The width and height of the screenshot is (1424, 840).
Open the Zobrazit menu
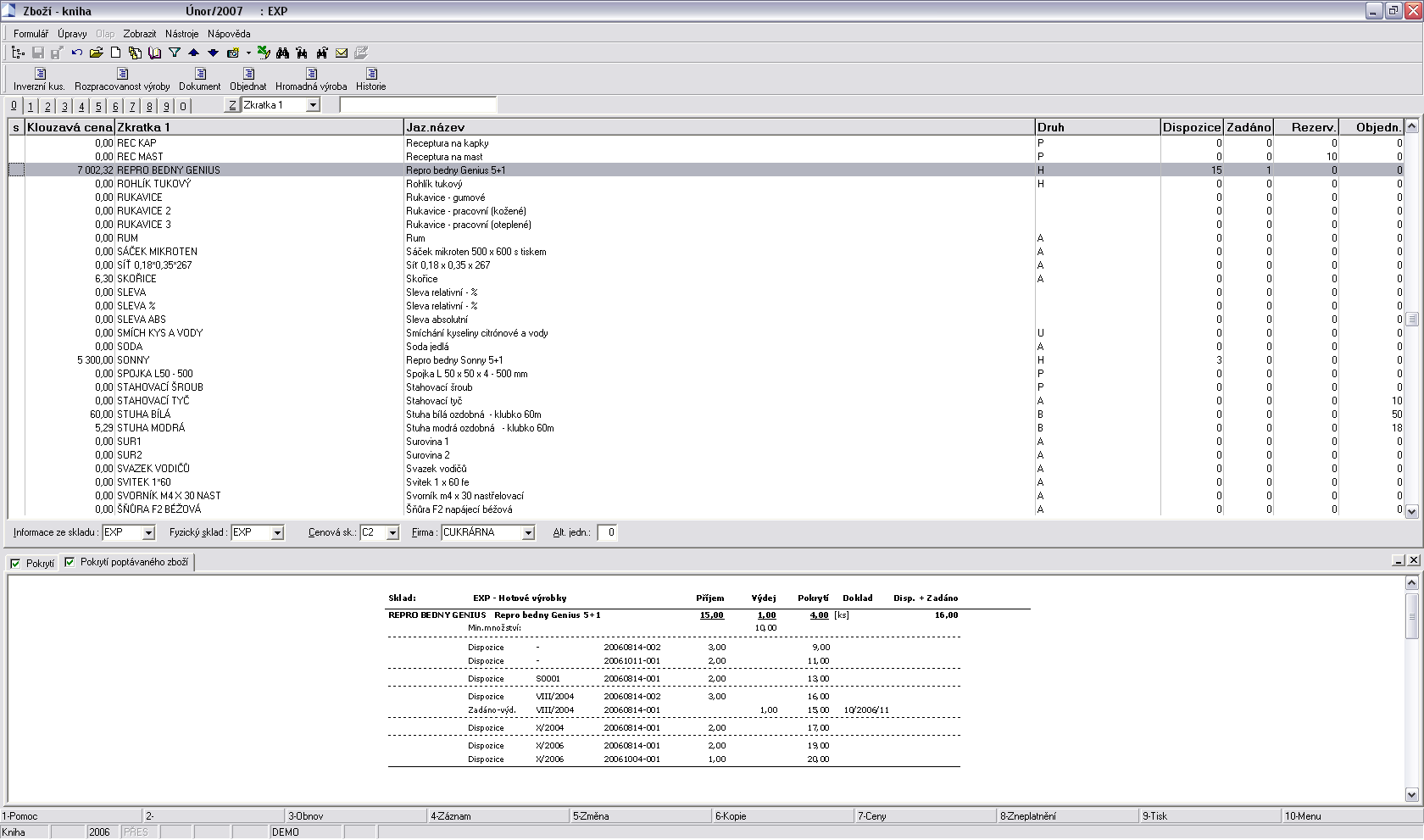pos(139,34)
